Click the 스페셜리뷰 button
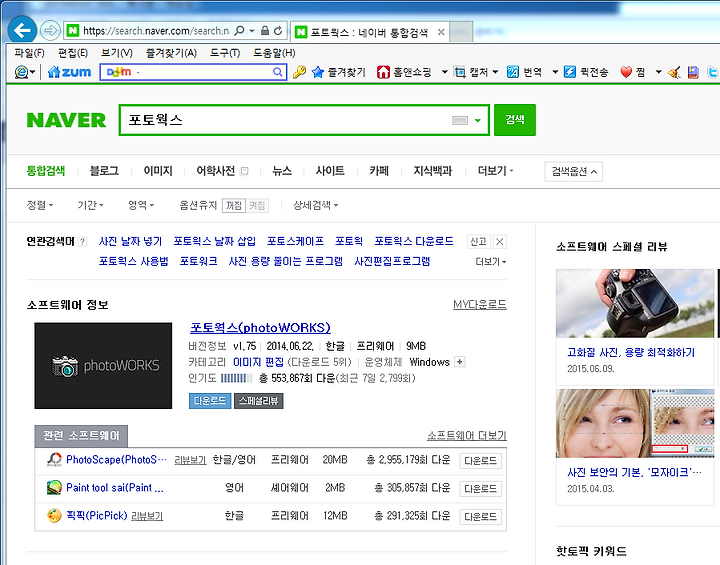720x565 pixels. tap(259, 401)
